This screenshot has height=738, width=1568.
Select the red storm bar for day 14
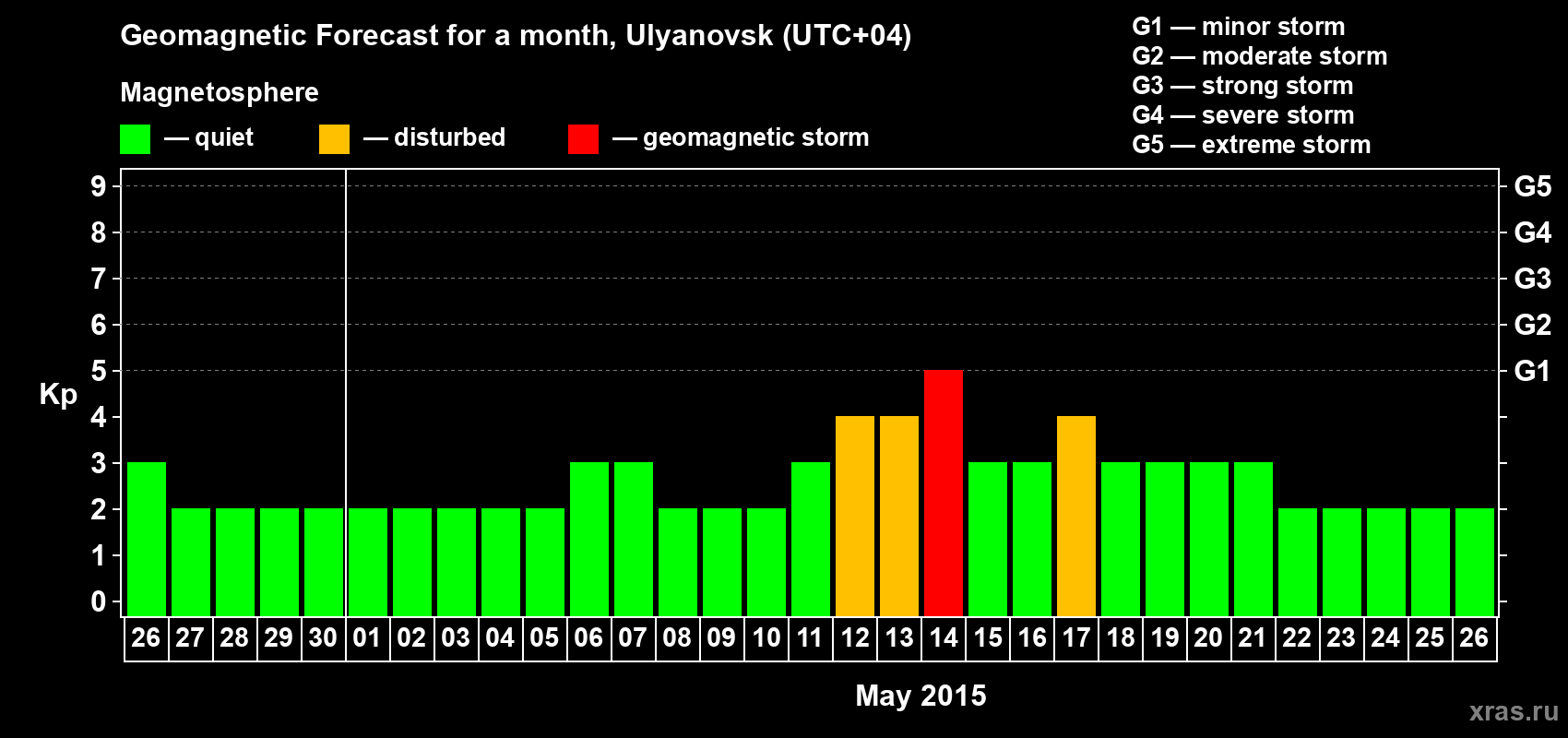coord(944,494)
